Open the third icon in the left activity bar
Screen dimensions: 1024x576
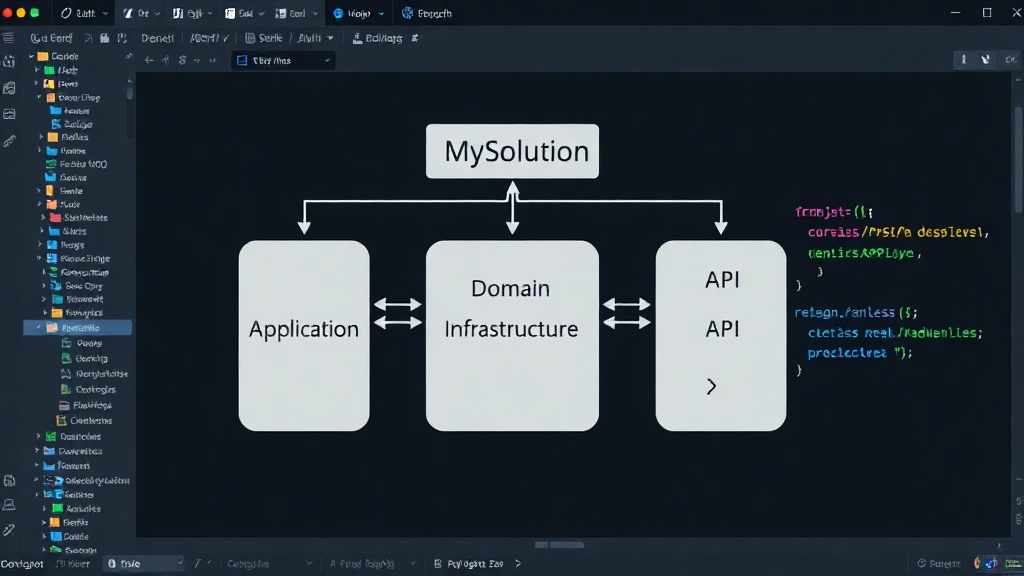click(x=9, y=114)
